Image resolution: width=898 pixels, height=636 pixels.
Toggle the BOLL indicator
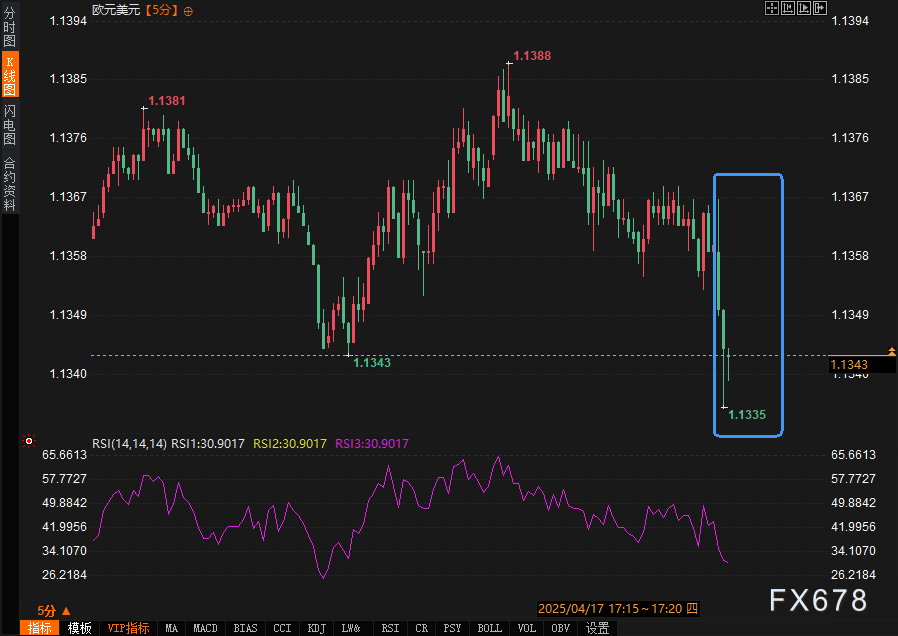pyautogui.click(x=489, y=628)
